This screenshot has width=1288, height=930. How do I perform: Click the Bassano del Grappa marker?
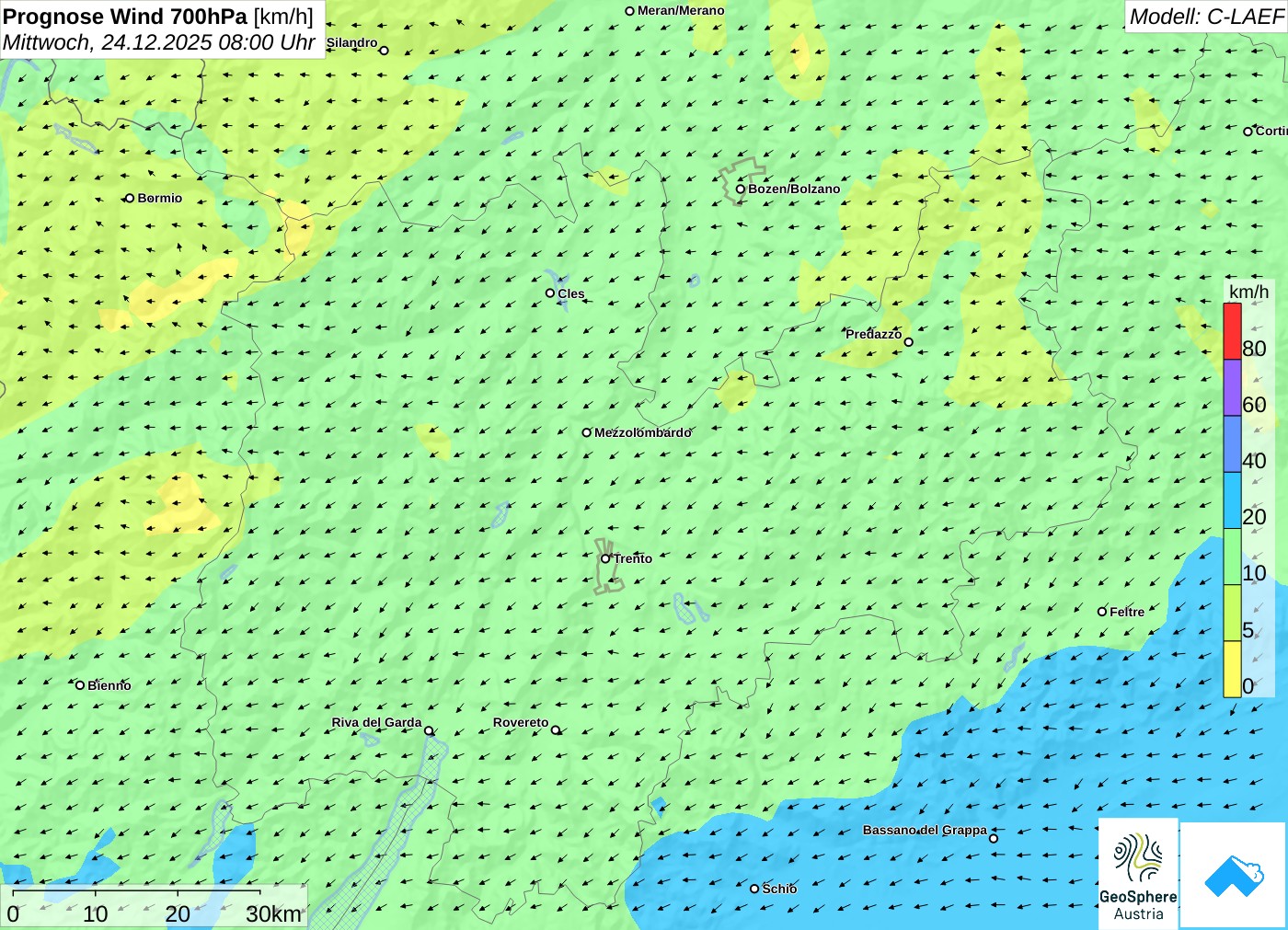(x=993, y=838)
